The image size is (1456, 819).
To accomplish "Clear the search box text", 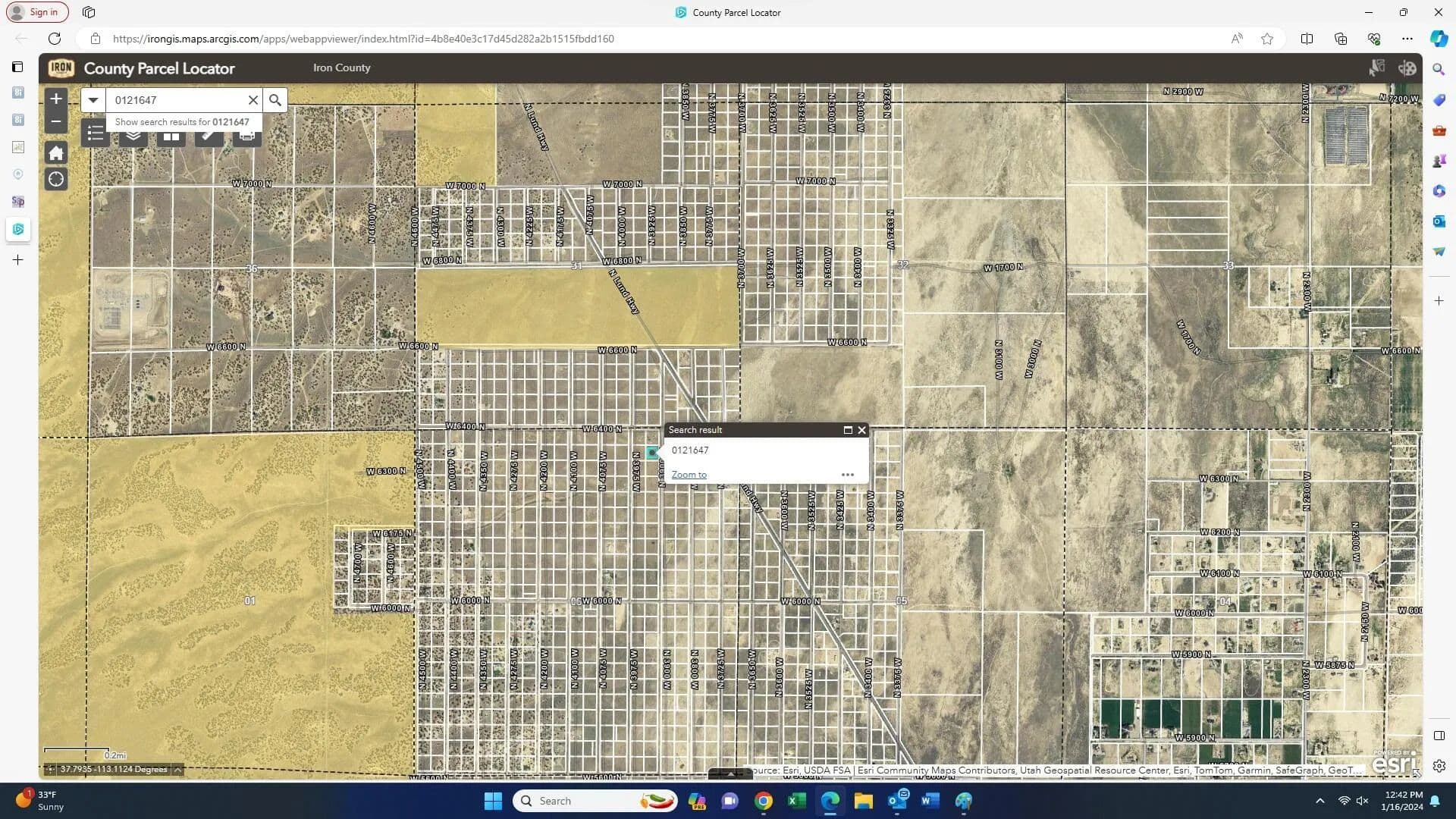I will (x=253, y=100).
